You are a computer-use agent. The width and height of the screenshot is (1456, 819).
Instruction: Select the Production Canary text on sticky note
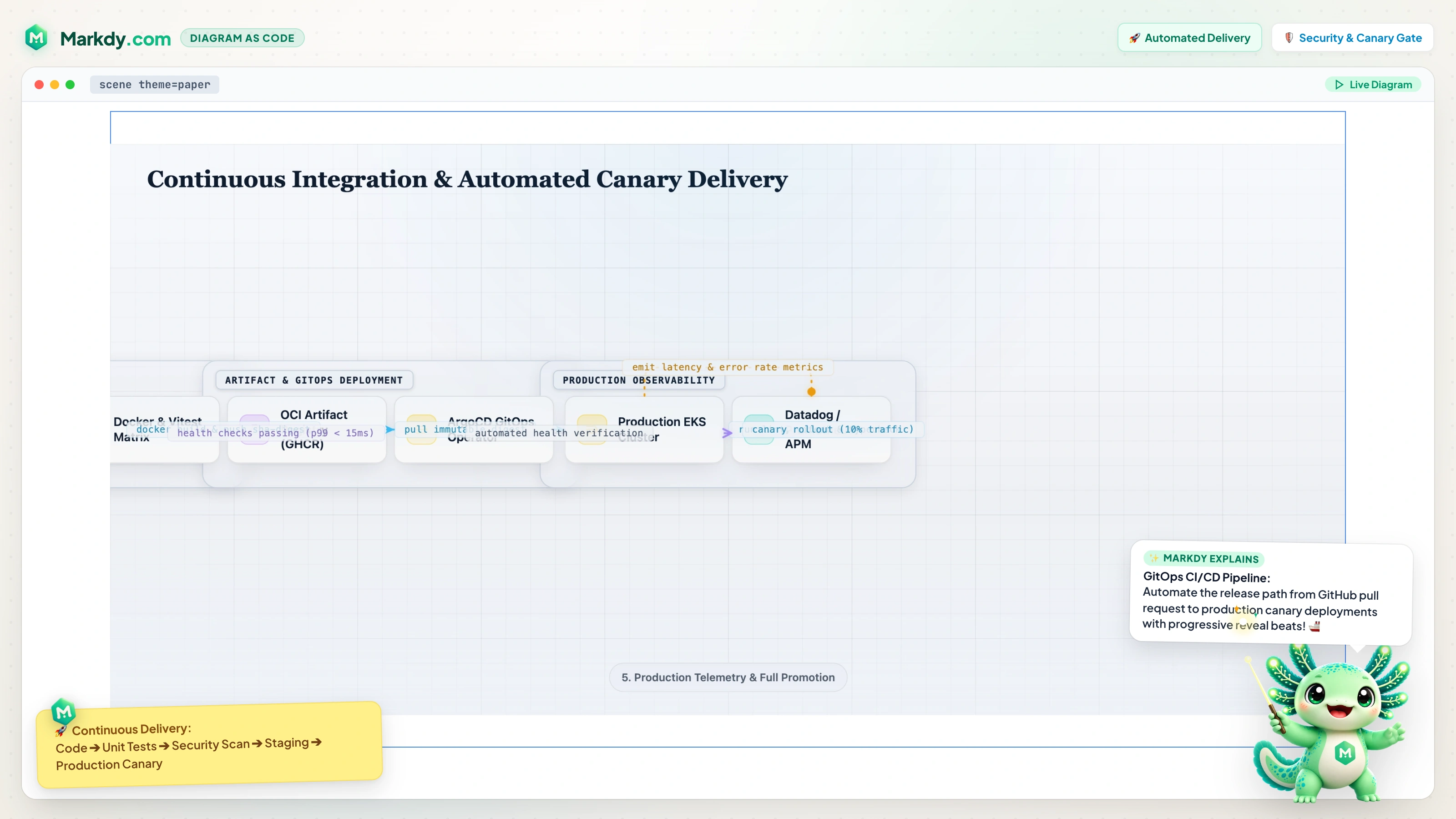109,765
